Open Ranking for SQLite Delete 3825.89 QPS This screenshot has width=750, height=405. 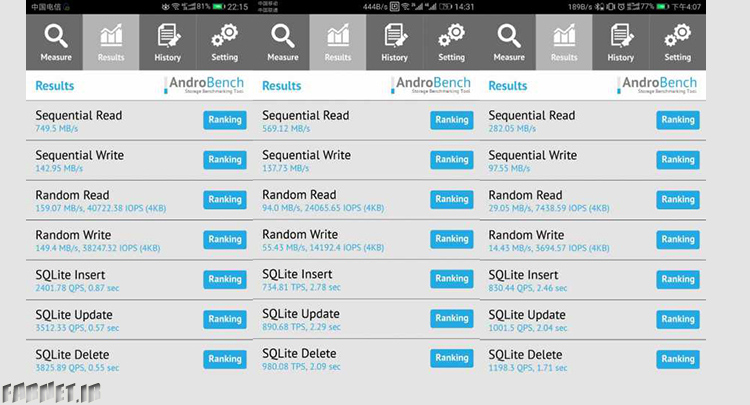pyautogui.click(x=225, y=359)
